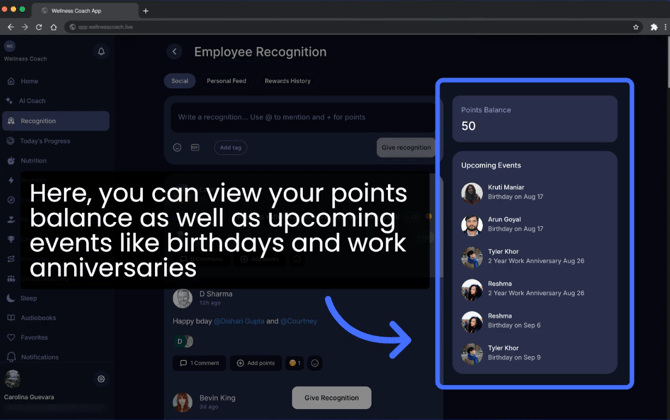Select Tyler Khor work anniversary event
The height and width of the screenshot is (420, 670).
coord(535,256)
